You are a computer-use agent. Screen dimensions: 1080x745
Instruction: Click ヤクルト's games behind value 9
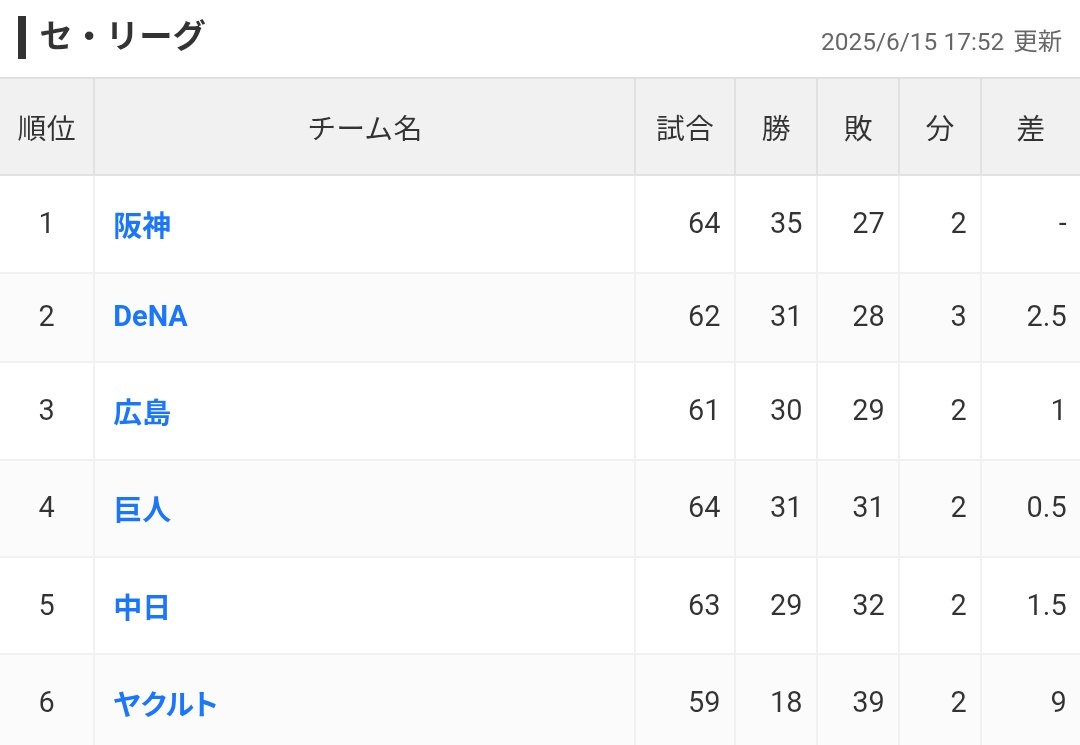click(x=1058, y=703)
